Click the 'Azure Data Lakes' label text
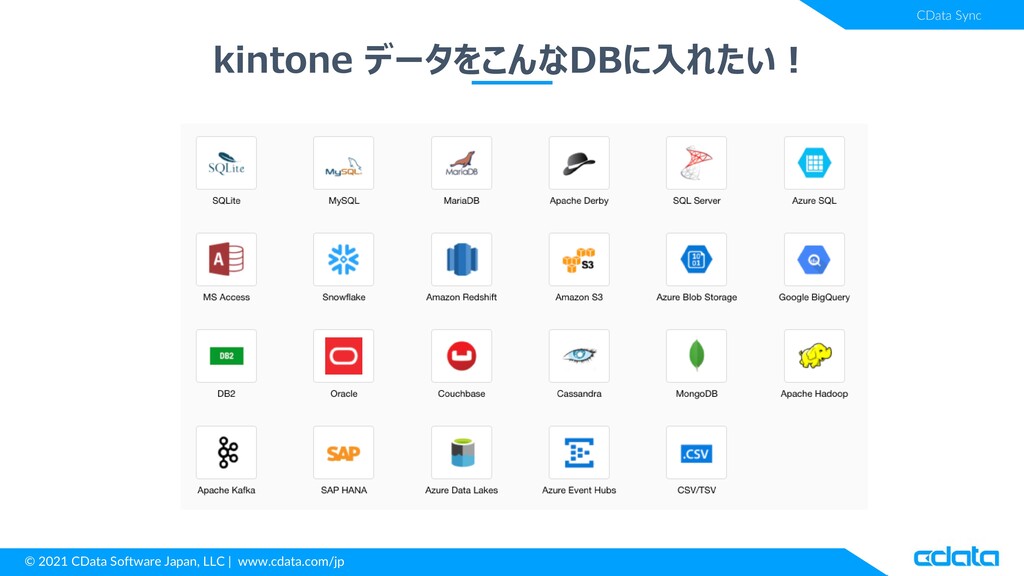Screen dimensions: 1024x576 [461, 490]
